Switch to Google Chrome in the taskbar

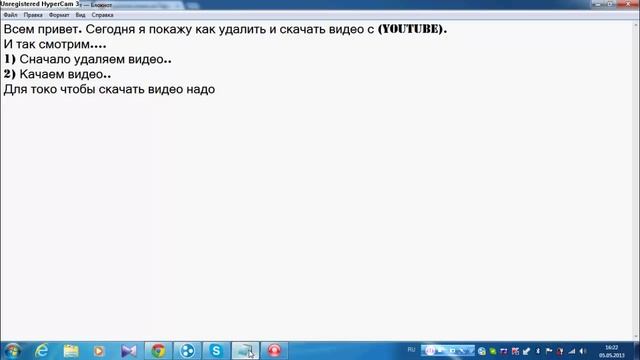click(x=158, y=351)
